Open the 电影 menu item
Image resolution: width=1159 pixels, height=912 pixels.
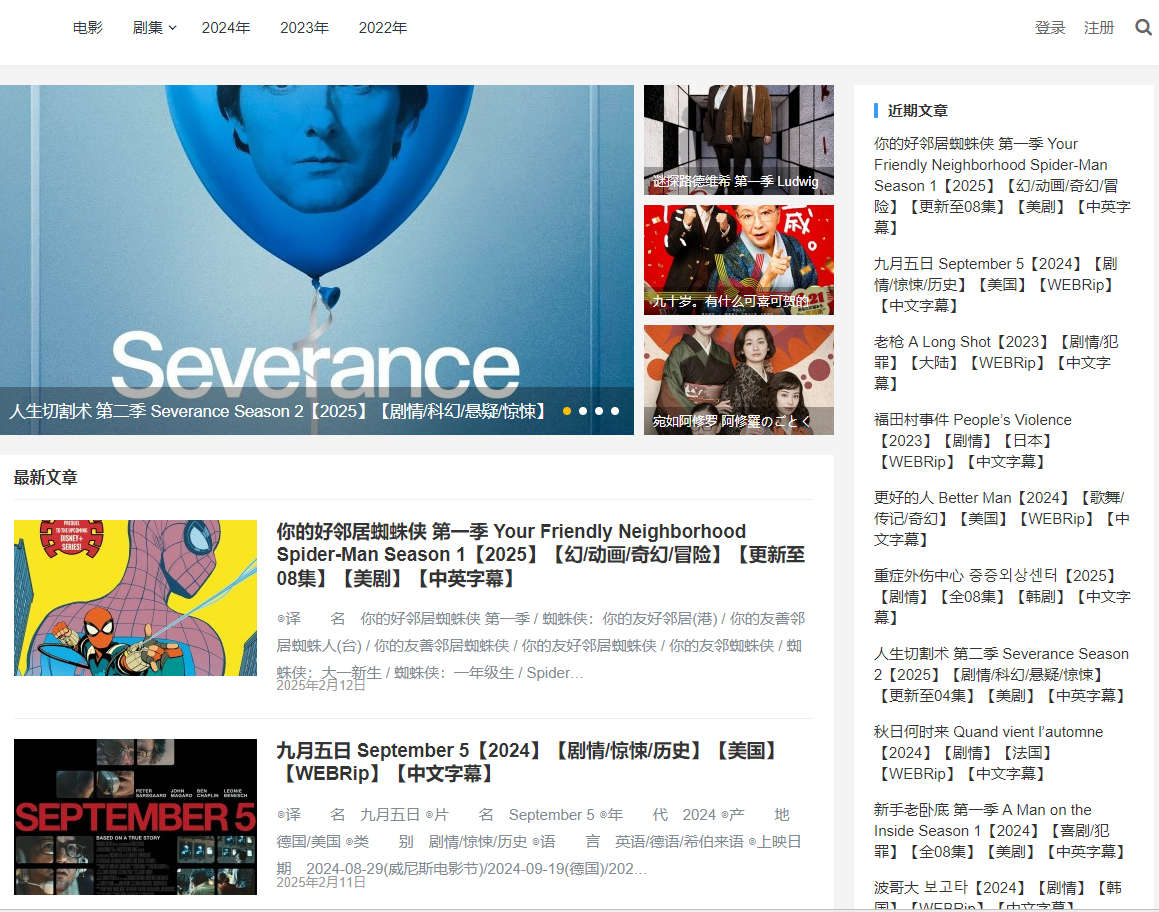point(88,27)
